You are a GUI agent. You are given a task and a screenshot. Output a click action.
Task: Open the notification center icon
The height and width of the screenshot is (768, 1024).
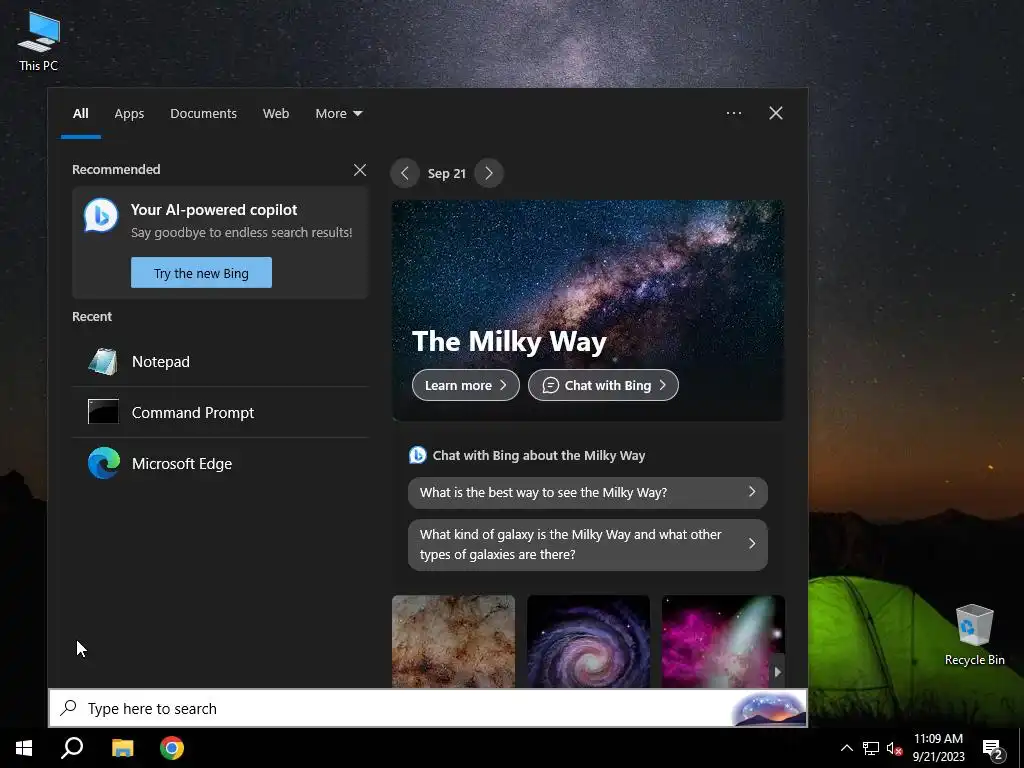pyautogui.click(x=993, y=749)
